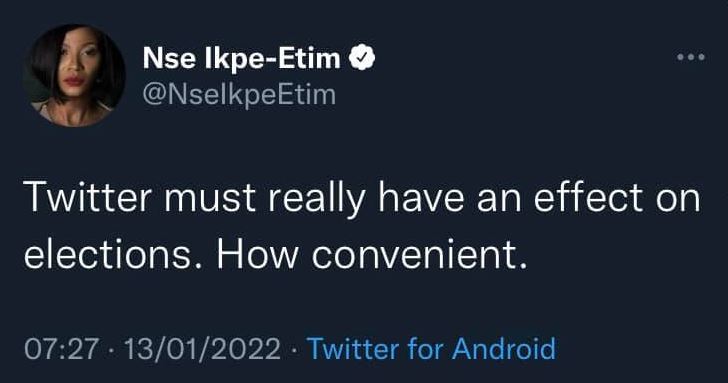728x383 pixels.
Task: Select the @NseIkpeEtim handle
Action: coord(239,95)
